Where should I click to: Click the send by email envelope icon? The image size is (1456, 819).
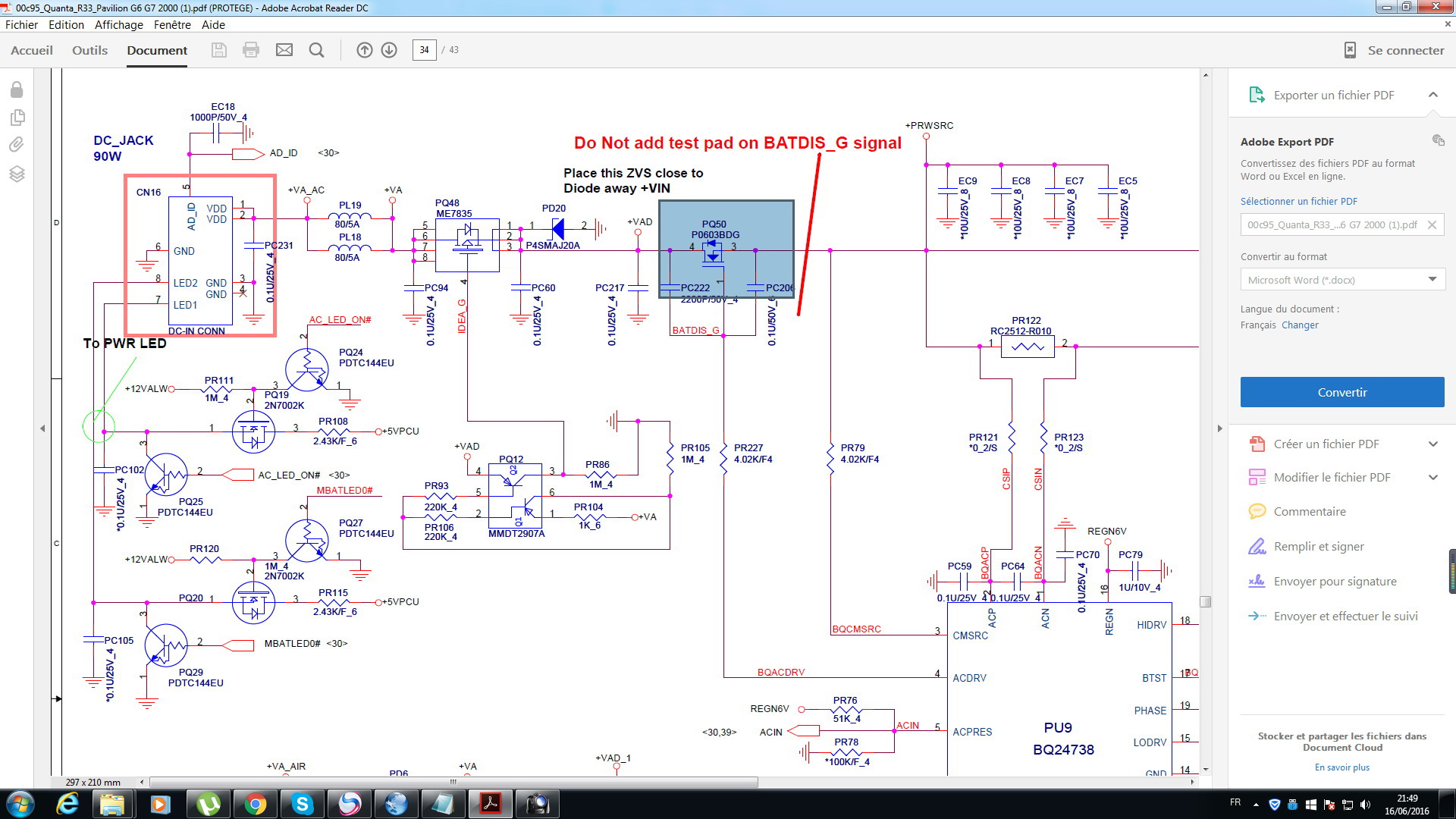pos(284,50)
